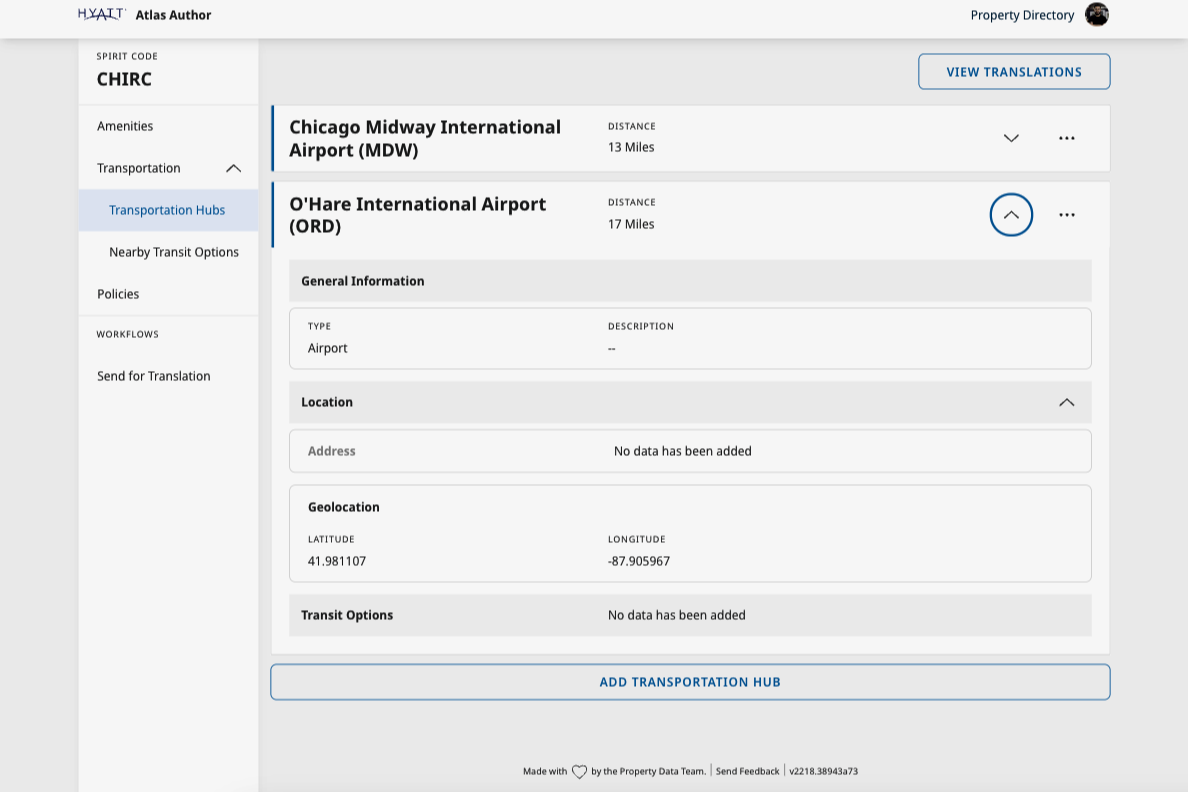The image size is (1188, 792).
Task: Click longitude value -87.905967
Action: (639, 562)
